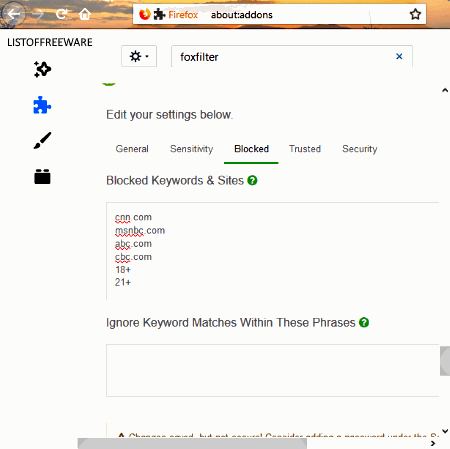Image resolution: width=450 pixels, height=449 pixels.
Task: Bookmark this page with the star icon
Action: 415,14
